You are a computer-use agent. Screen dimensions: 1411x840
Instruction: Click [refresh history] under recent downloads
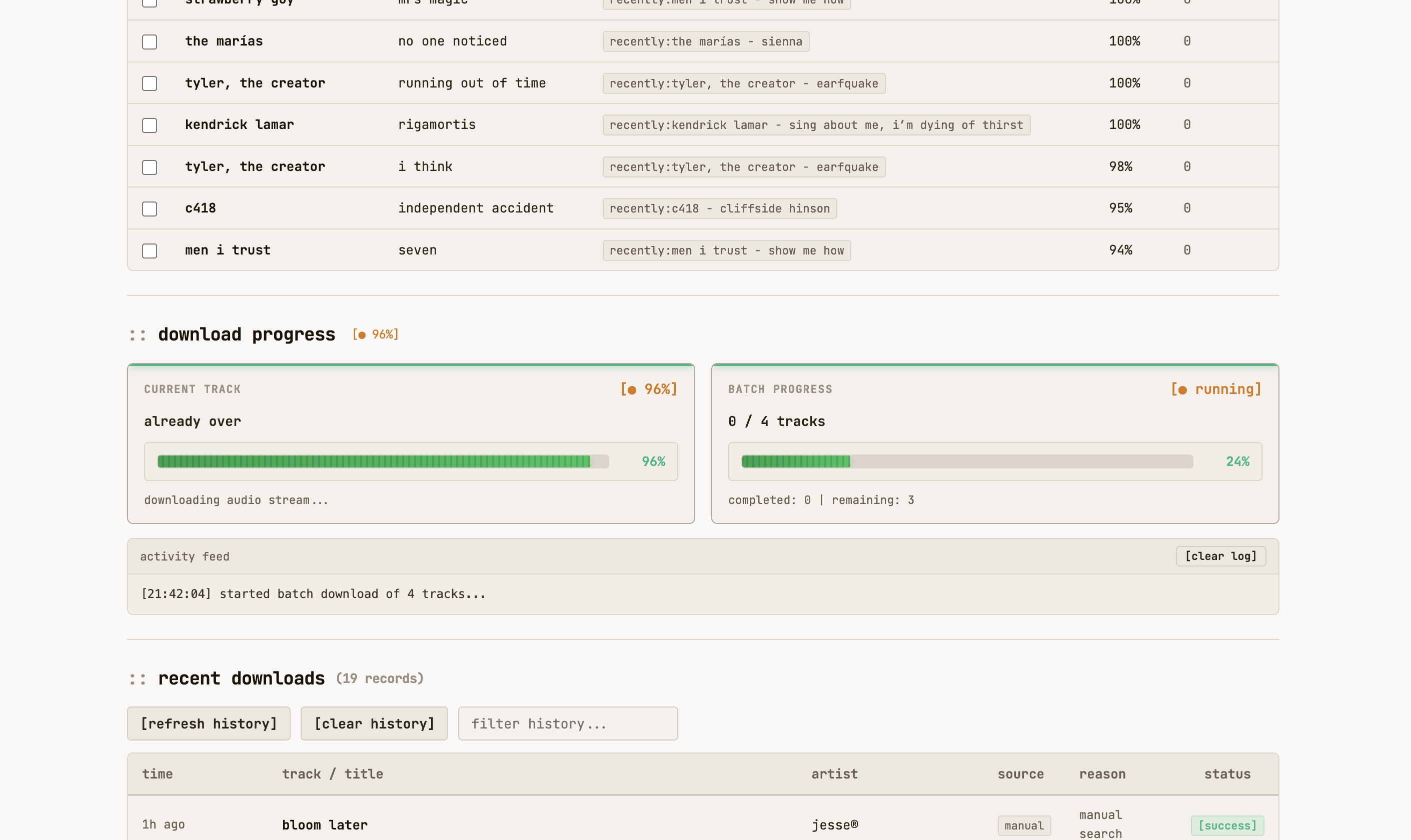coord(209,723)
